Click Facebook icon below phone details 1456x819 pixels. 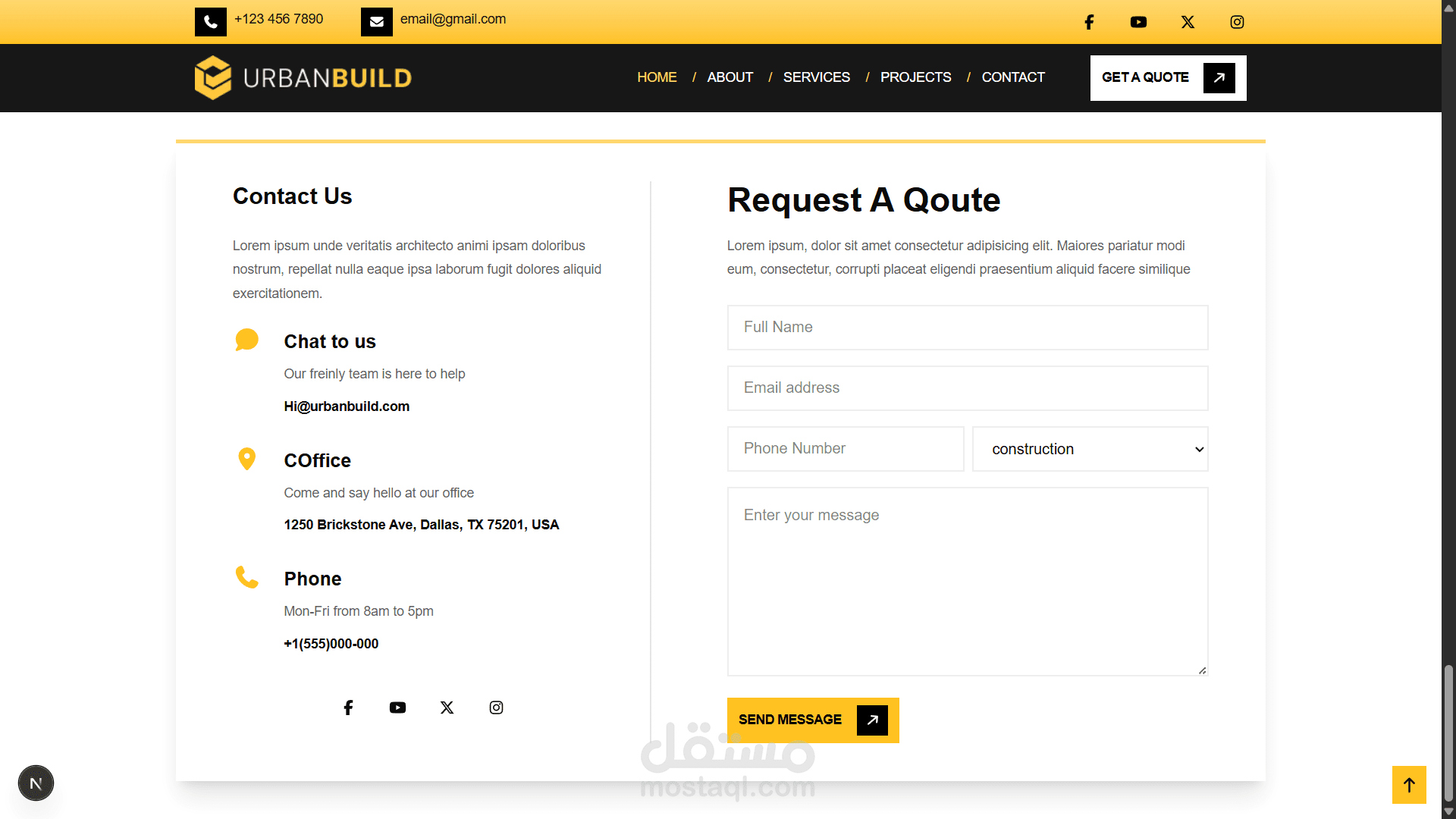pyautogui.click(x=348, y=708)
